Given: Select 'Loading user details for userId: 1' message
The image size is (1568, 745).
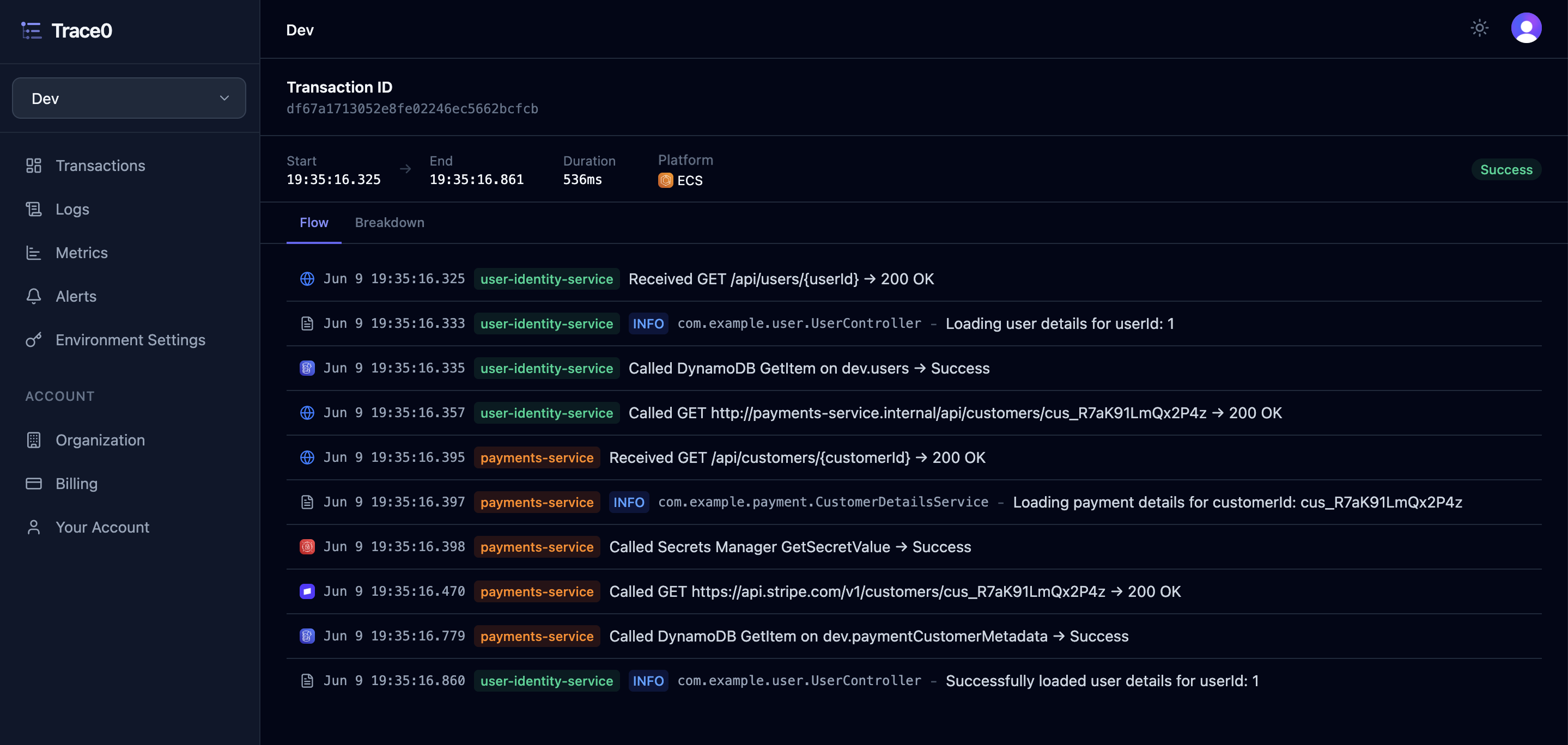Looking at the screenshot, I should [x=1060, y=324].
